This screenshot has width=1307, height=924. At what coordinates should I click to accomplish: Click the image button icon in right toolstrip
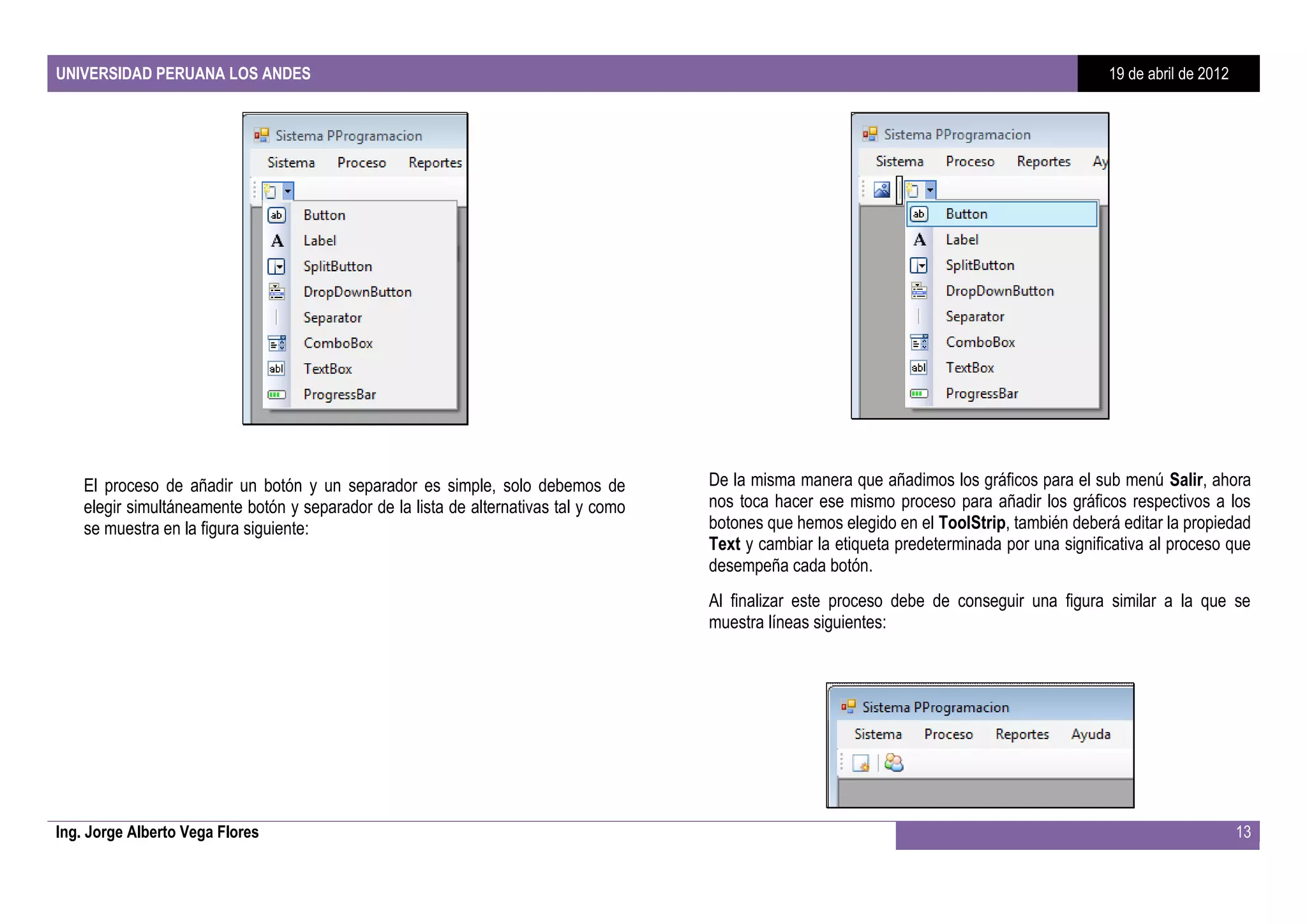tap(881, 190)
